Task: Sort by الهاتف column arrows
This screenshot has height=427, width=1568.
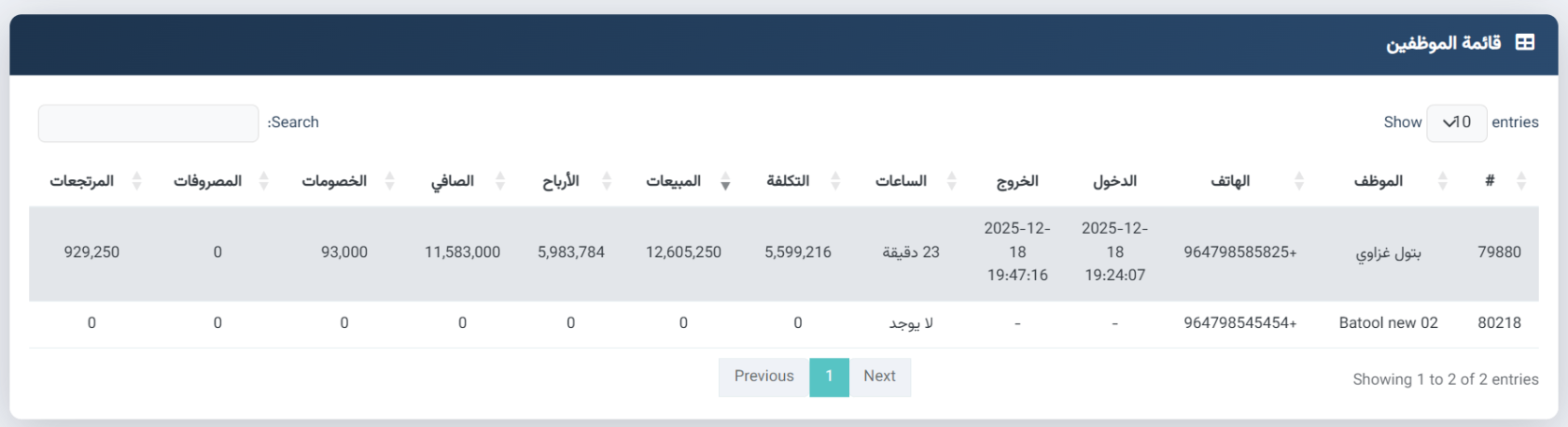Action: pyautogui.click(x=1299, y=181)
